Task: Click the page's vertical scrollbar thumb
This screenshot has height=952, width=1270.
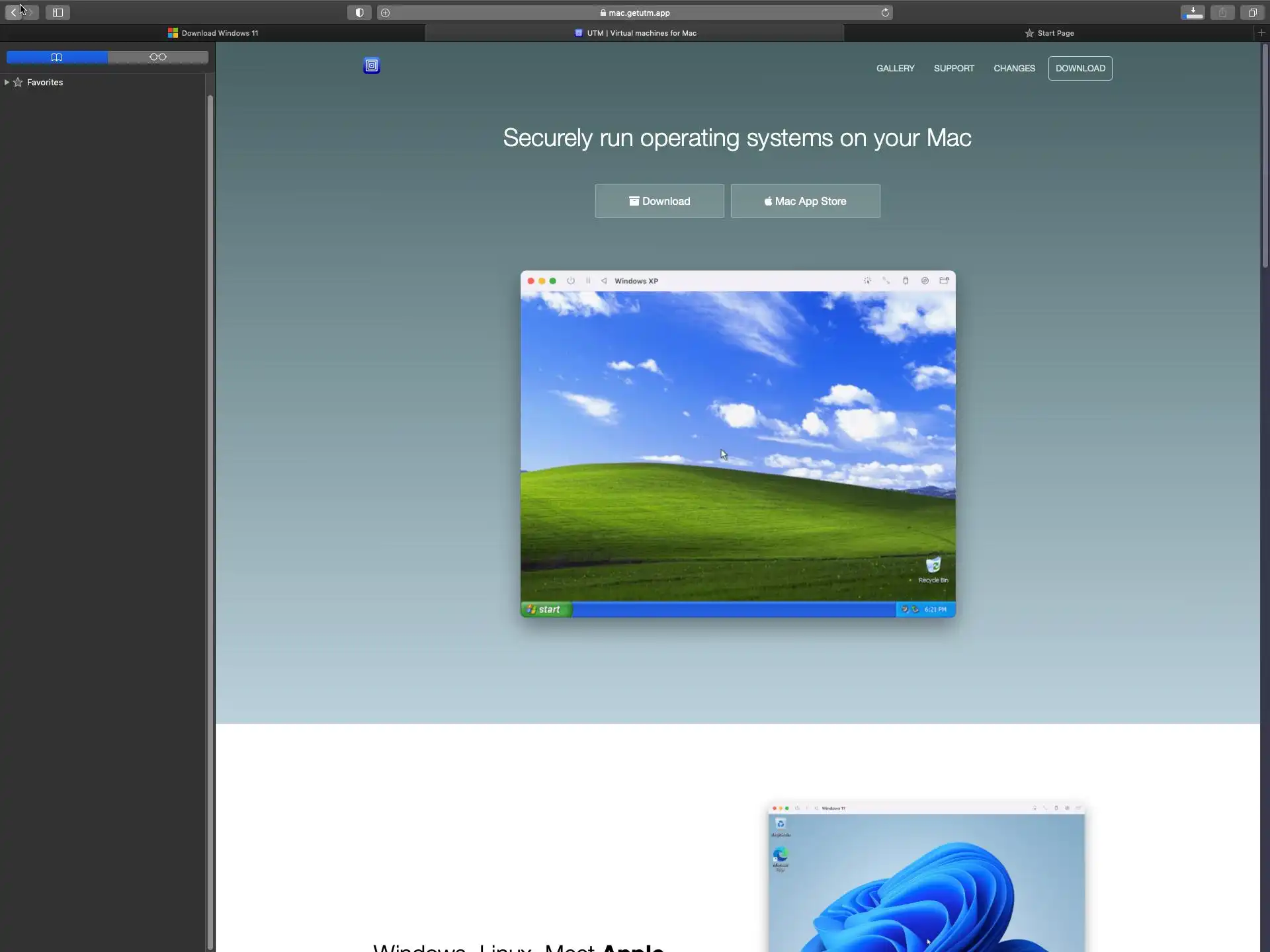Action: (x=1265, y=155)
